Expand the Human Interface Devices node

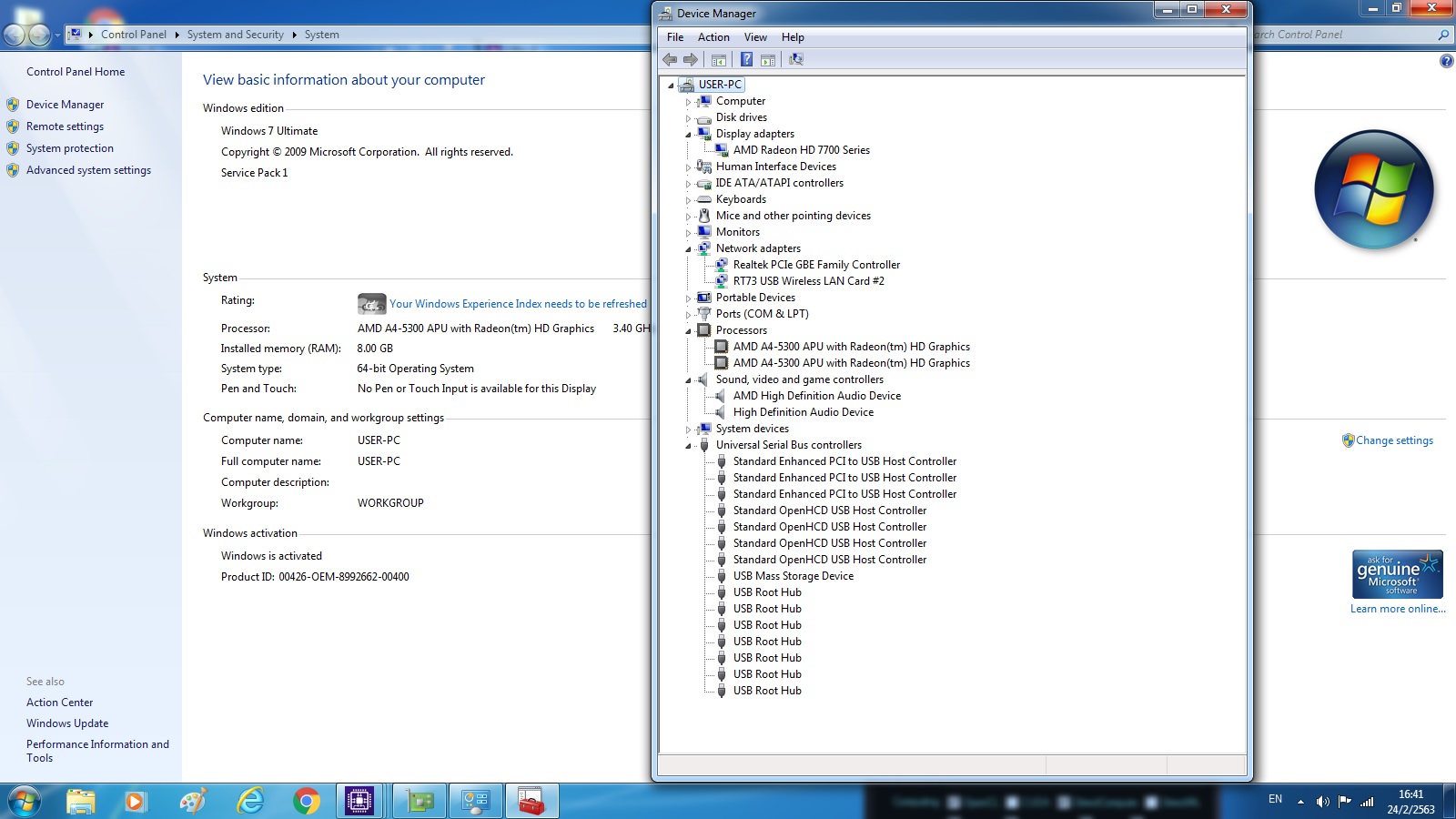click(688, 167)
